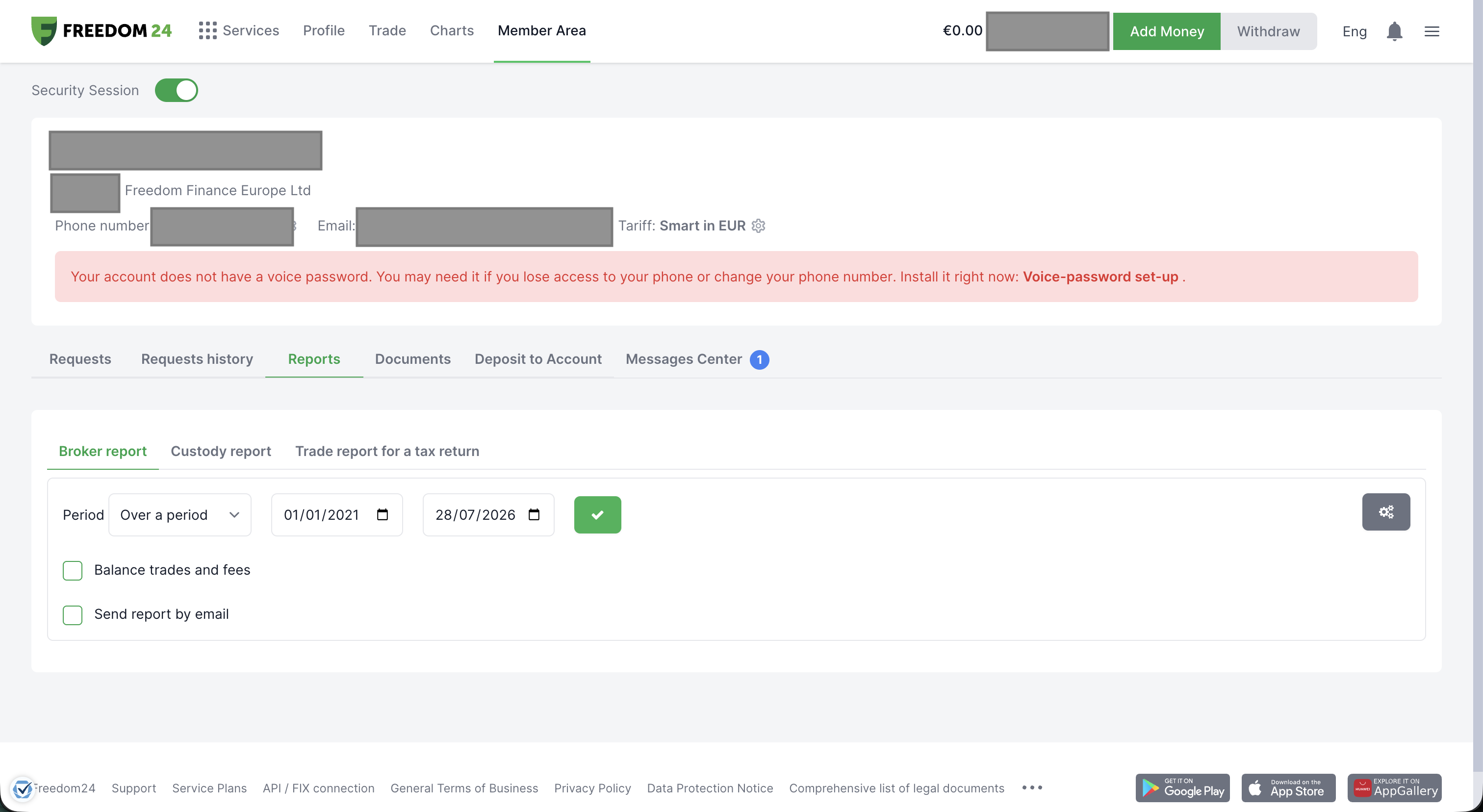Open API / FIX connection link
Screen dimensions: 1483x812
point(318,788)
